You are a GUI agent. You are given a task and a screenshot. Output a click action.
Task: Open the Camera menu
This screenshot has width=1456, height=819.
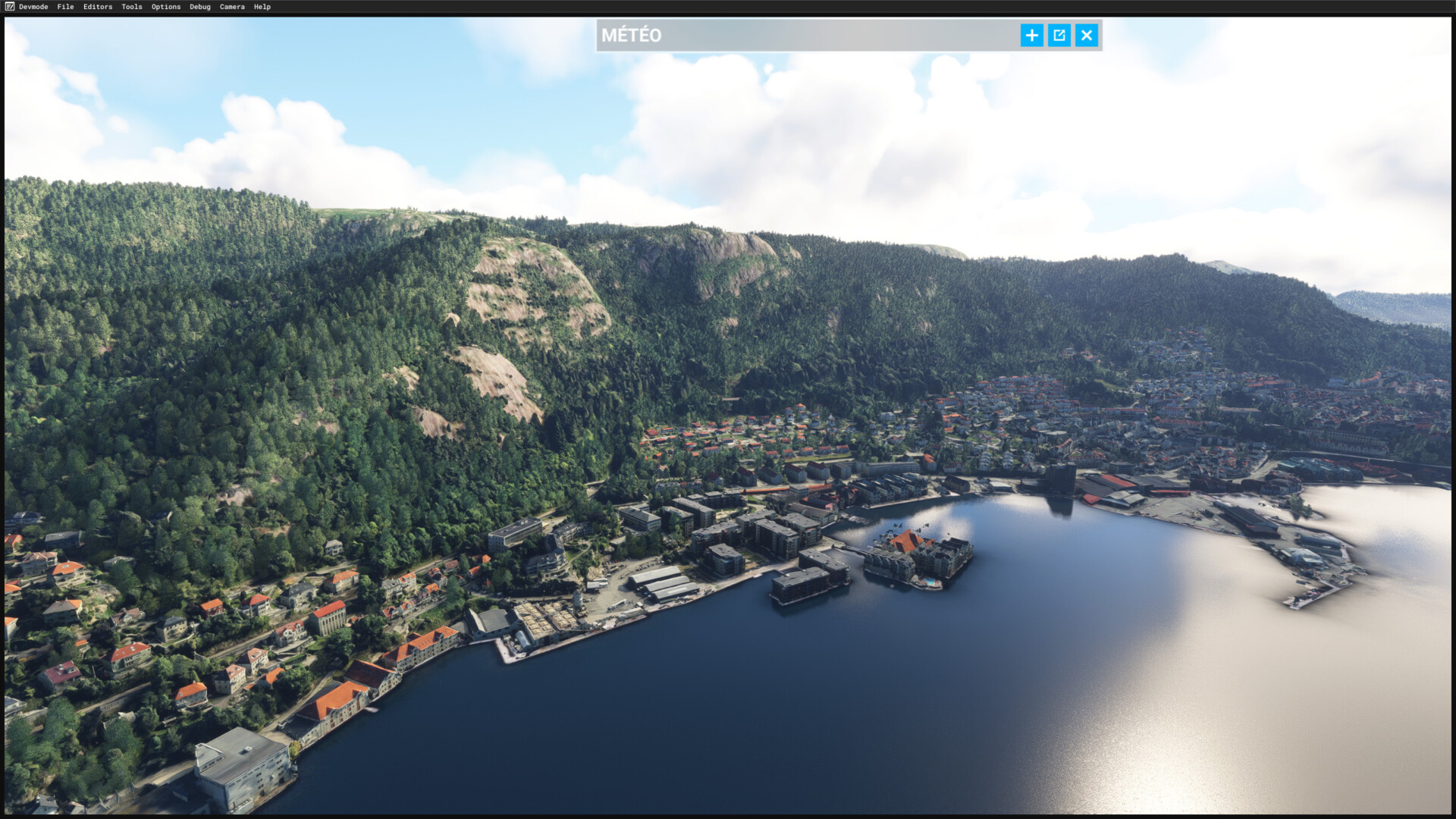(x=232, y=7)
